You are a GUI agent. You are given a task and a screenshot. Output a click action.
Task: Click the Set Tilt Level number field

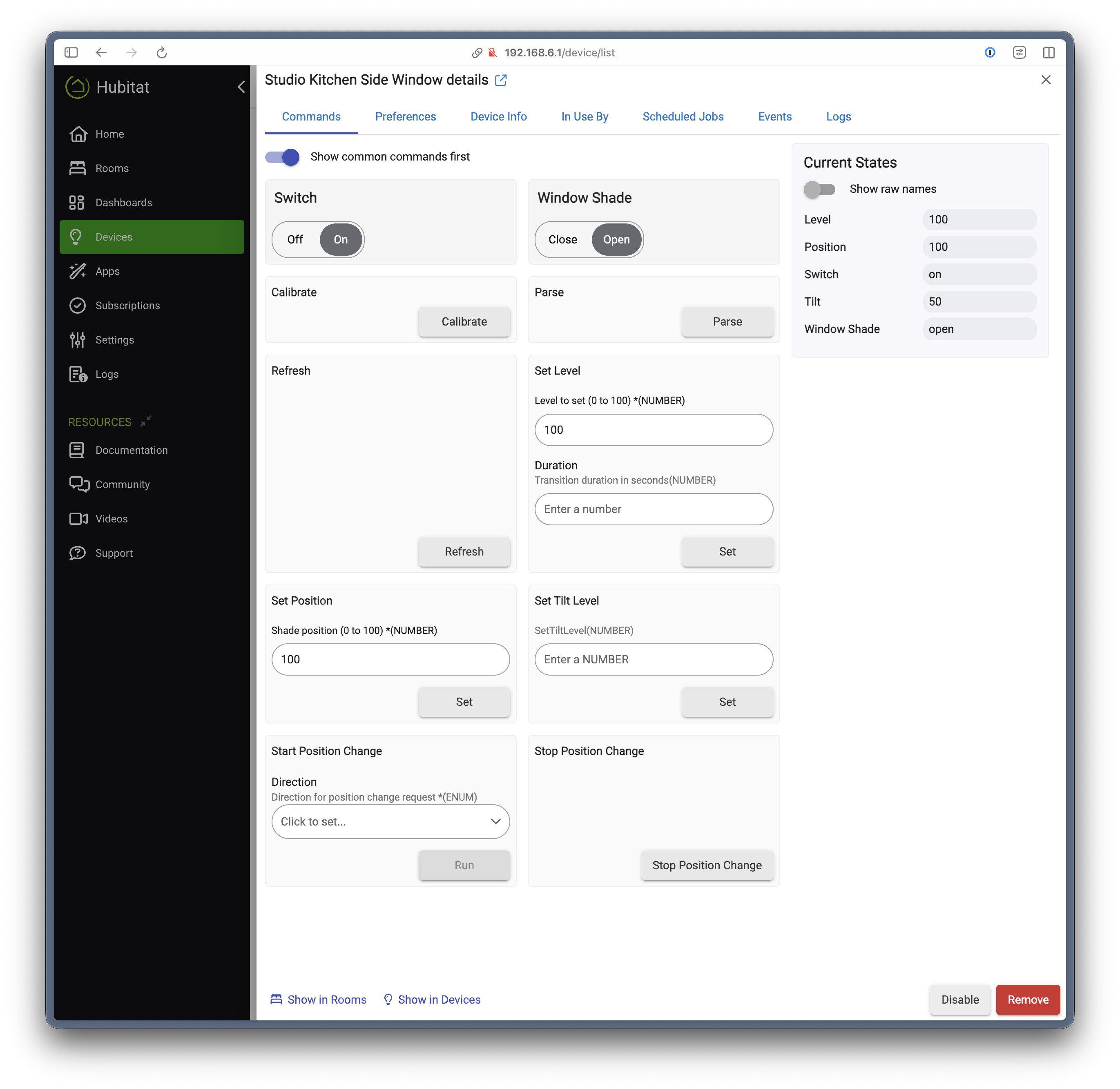tap(653, 659)
